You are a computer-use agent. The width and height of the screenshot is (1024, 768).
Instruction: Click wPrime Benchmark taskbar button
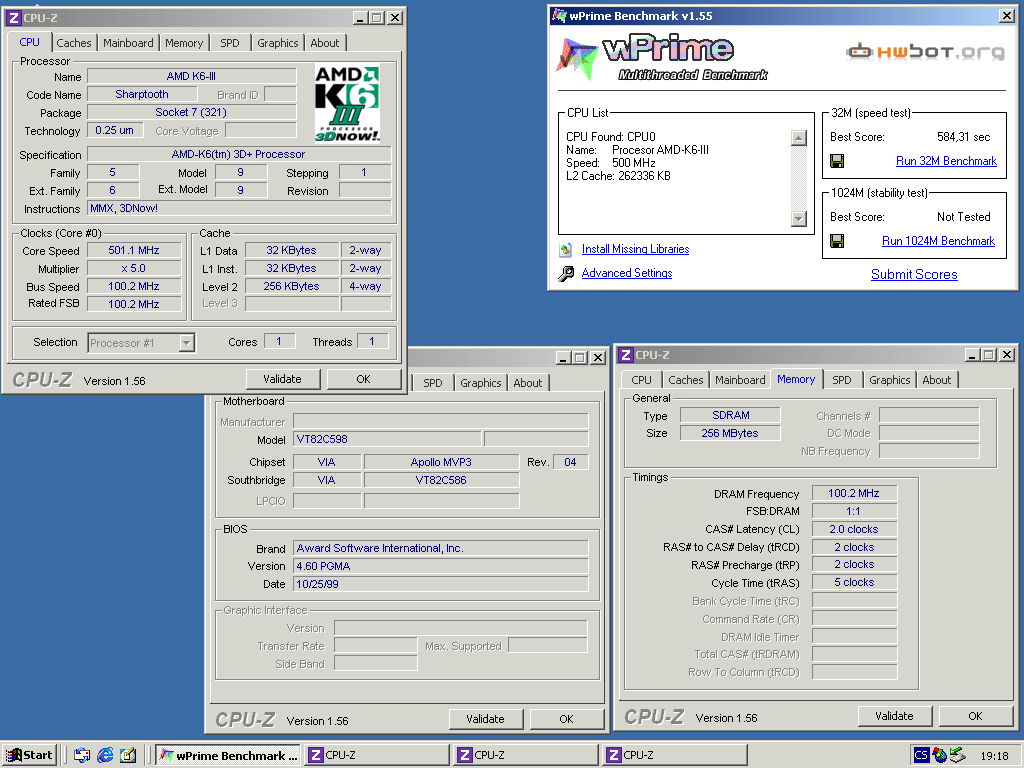click(228, 756)
